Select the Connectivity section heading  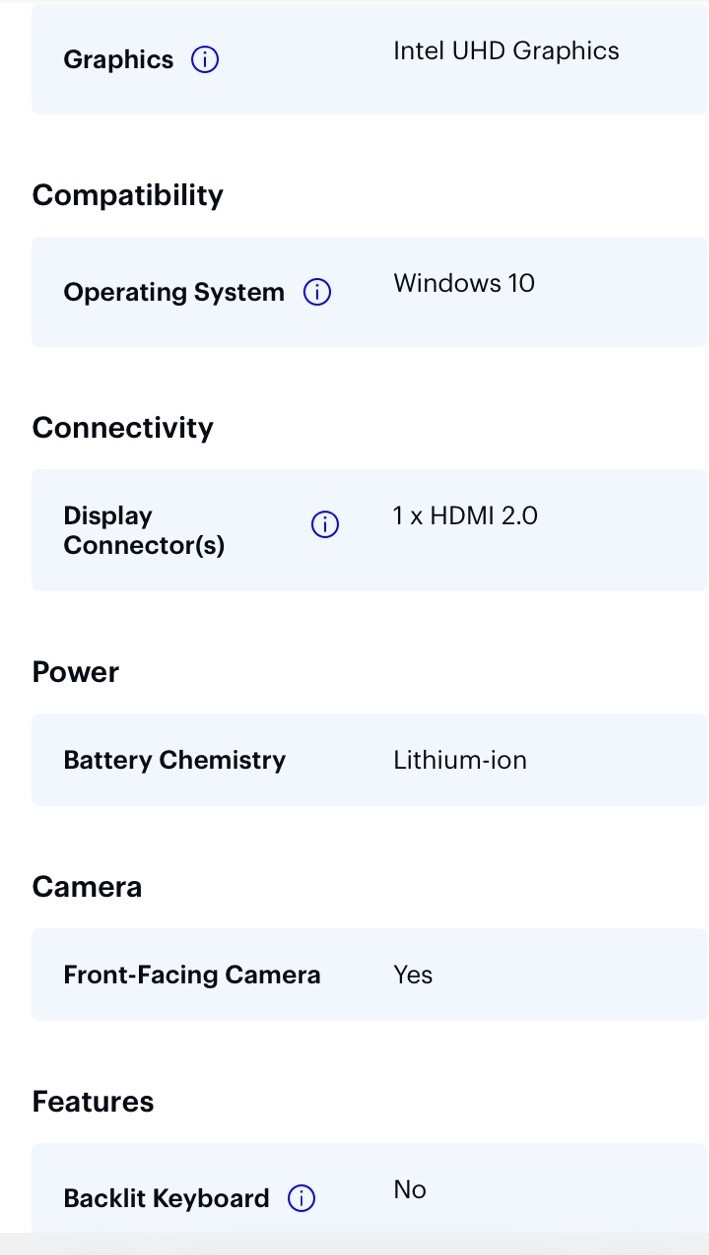[x=123, y=428]
